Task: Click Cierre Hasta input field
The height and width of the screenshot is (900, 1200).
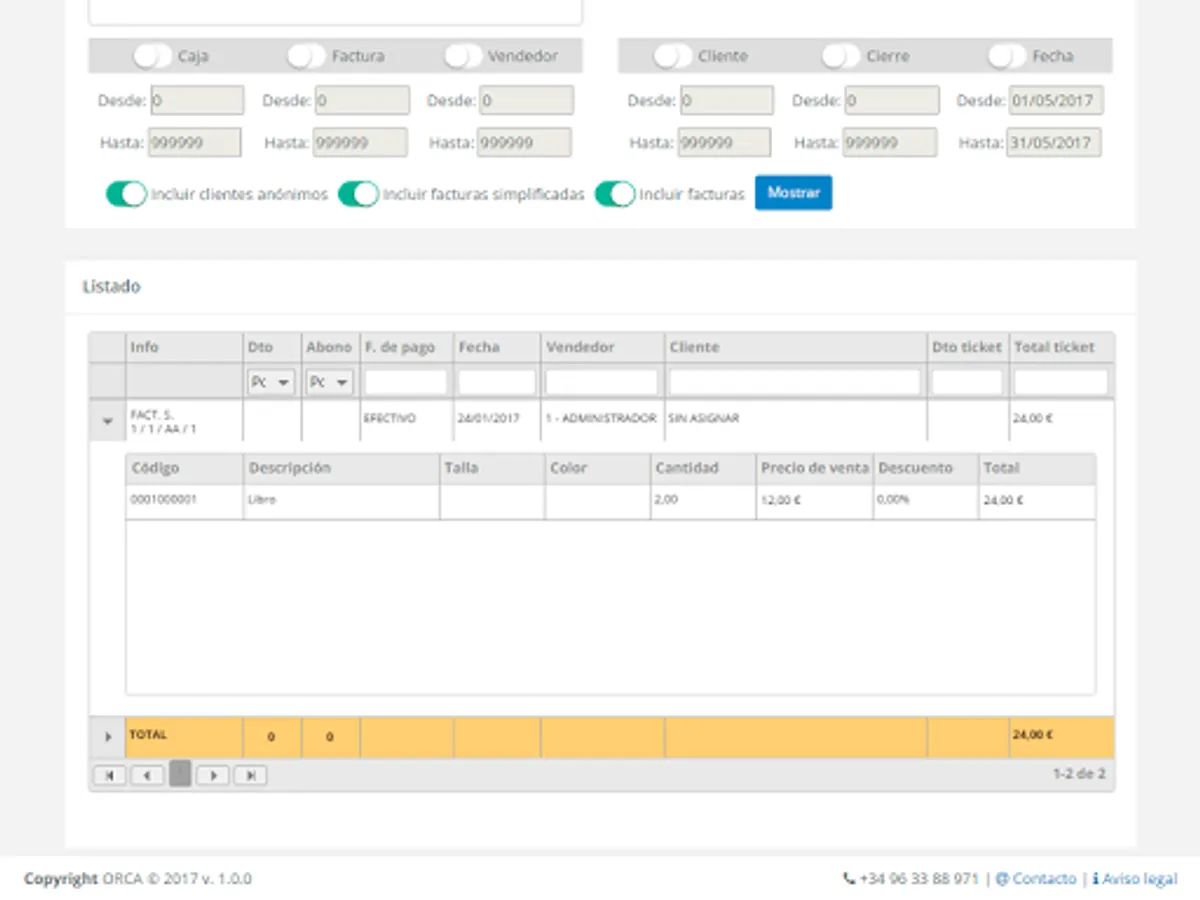Action: [x=890, y=142]
